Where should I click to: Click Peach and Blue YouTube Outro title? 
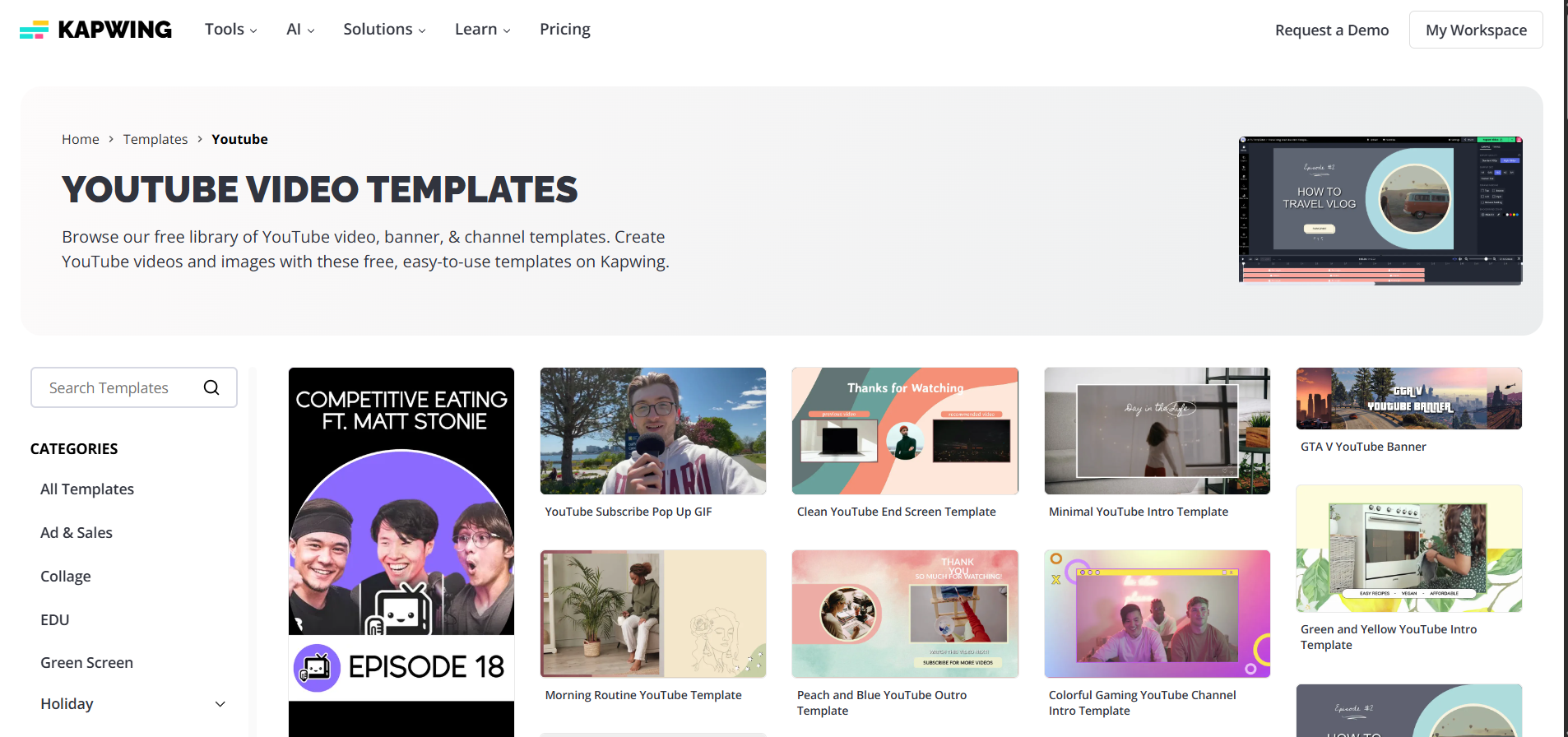[882, 703]
